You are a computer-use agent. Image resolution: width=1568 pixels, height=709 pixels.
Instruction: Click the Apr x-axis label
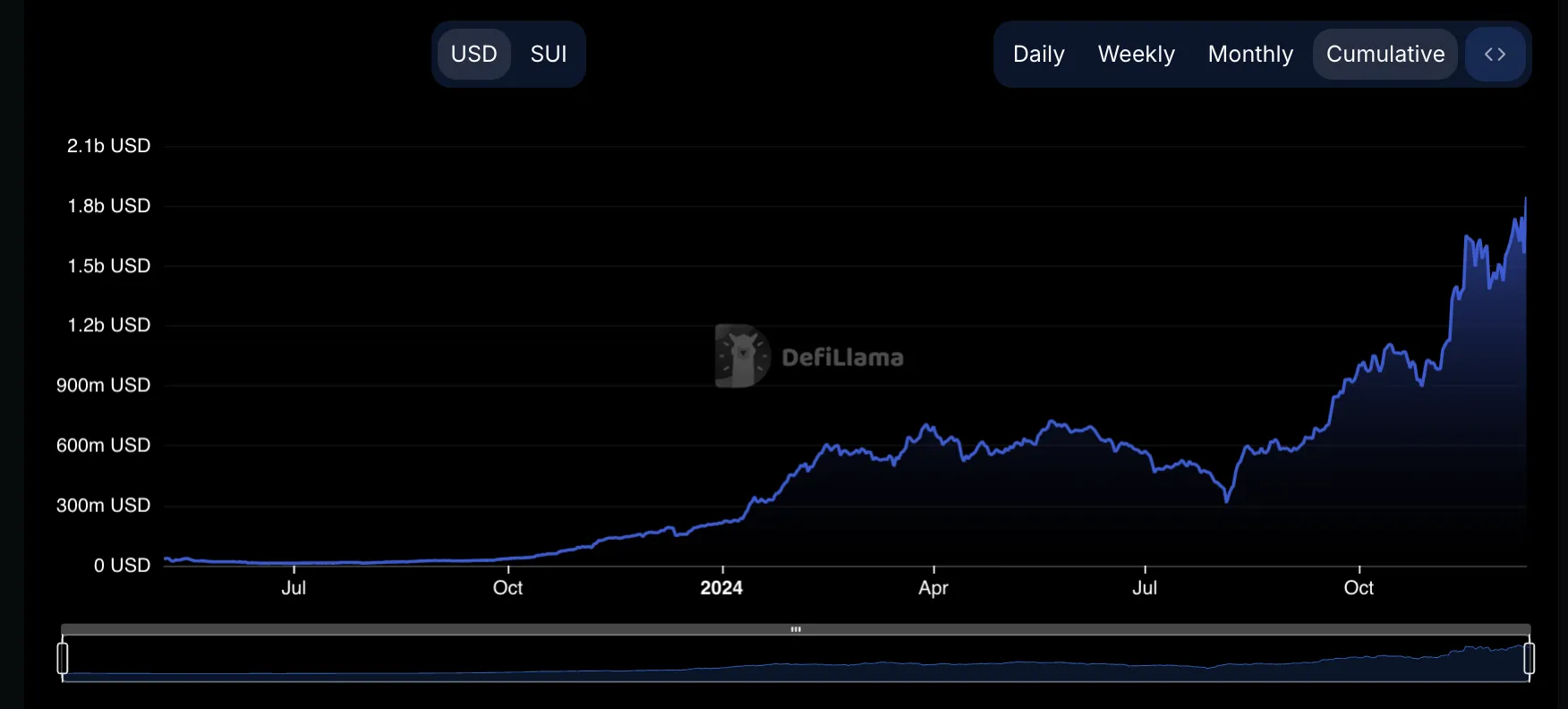click(933, 588)
